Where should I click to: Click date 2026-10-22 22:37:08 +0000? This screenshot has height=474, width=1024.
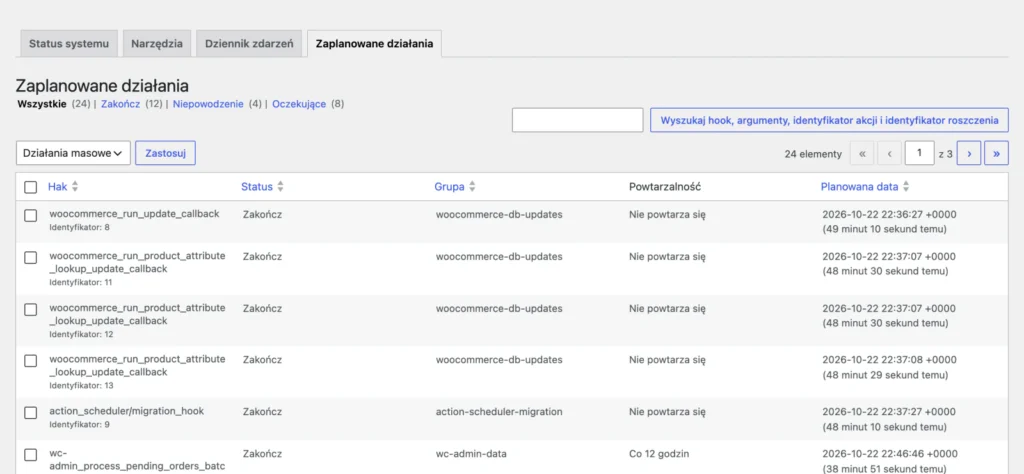(889, 360)
